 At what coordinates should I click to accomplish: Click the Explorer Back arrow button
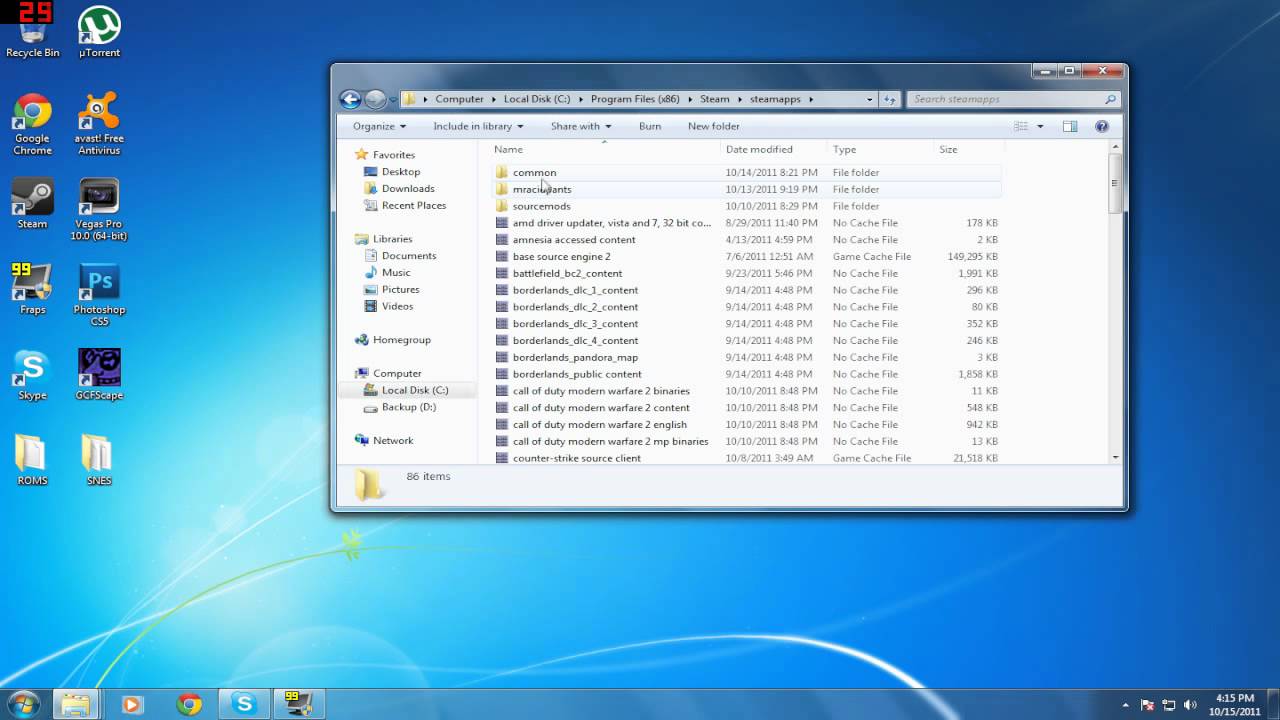pyautogui.click(x=350, y=99)
